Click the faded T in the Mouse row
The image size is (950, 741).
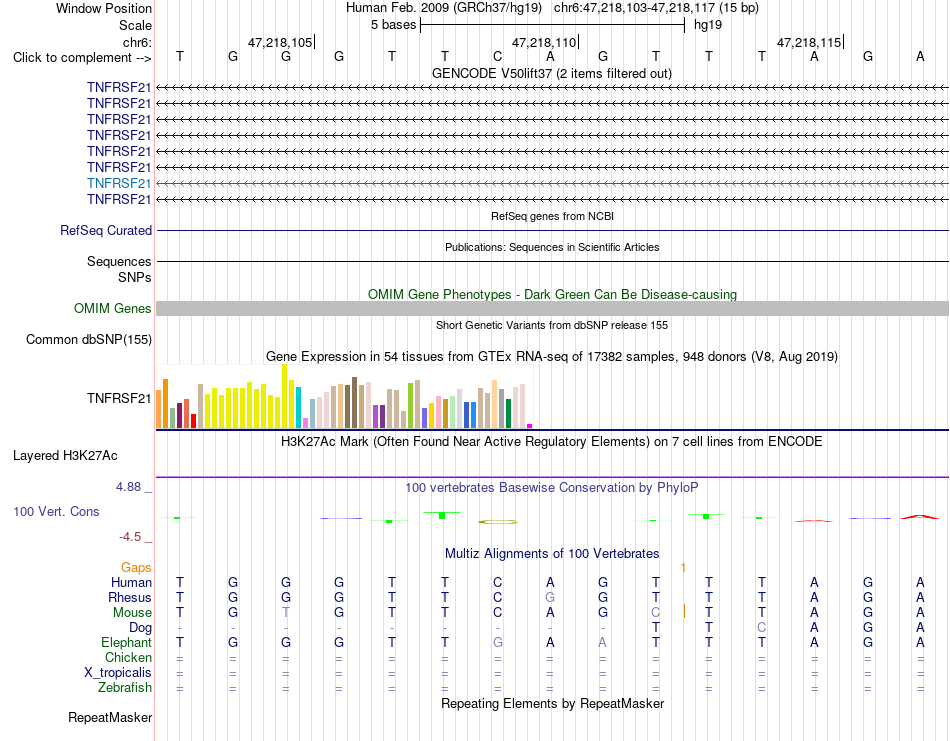(286, 613)
